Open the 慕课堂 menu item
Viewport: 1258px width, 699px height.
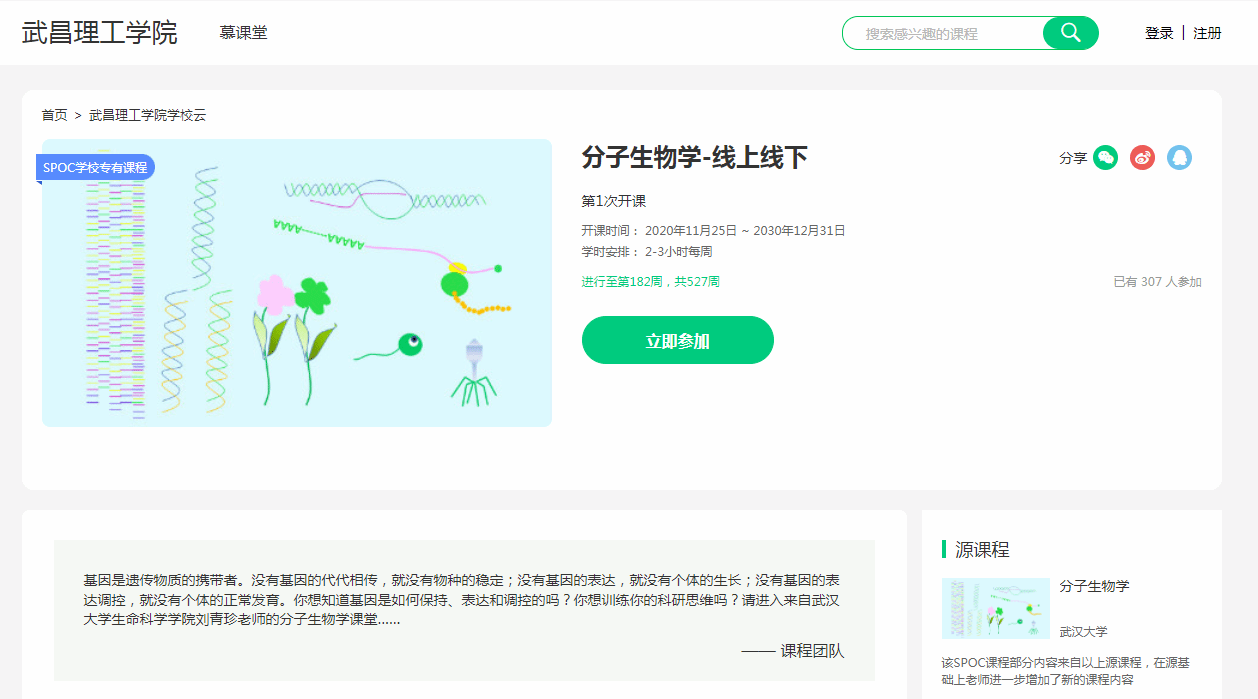[243, 33]
